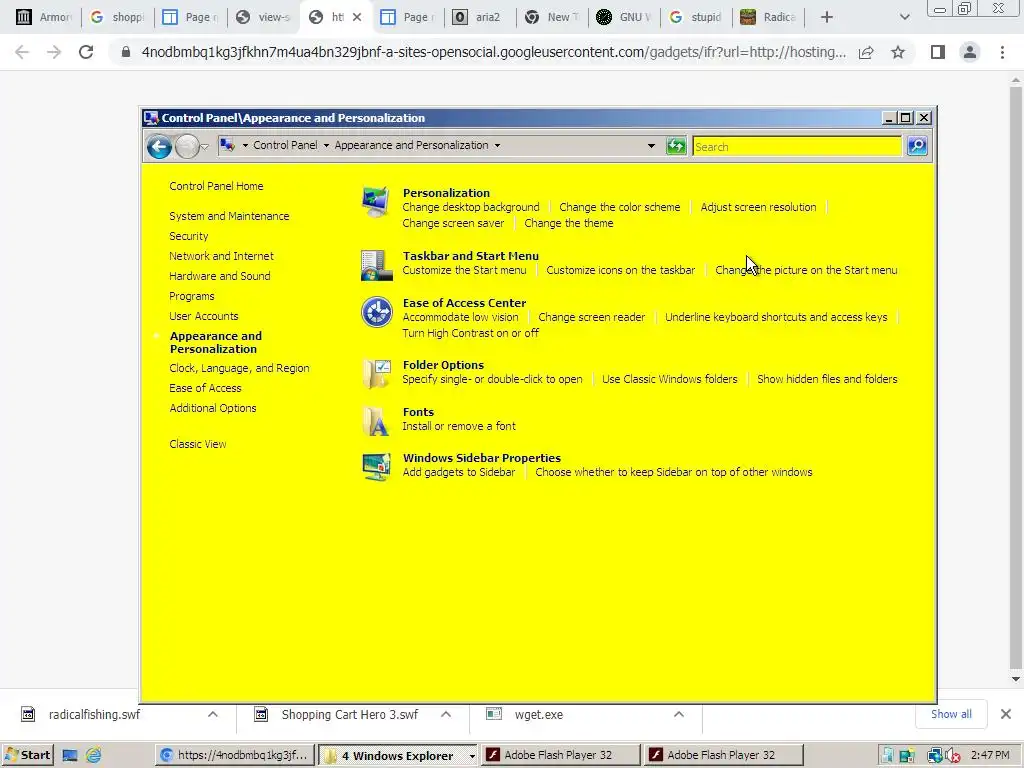Open Change the color scheme
The width and height of the screenshot is (1024, 768).
click(620, 207)
